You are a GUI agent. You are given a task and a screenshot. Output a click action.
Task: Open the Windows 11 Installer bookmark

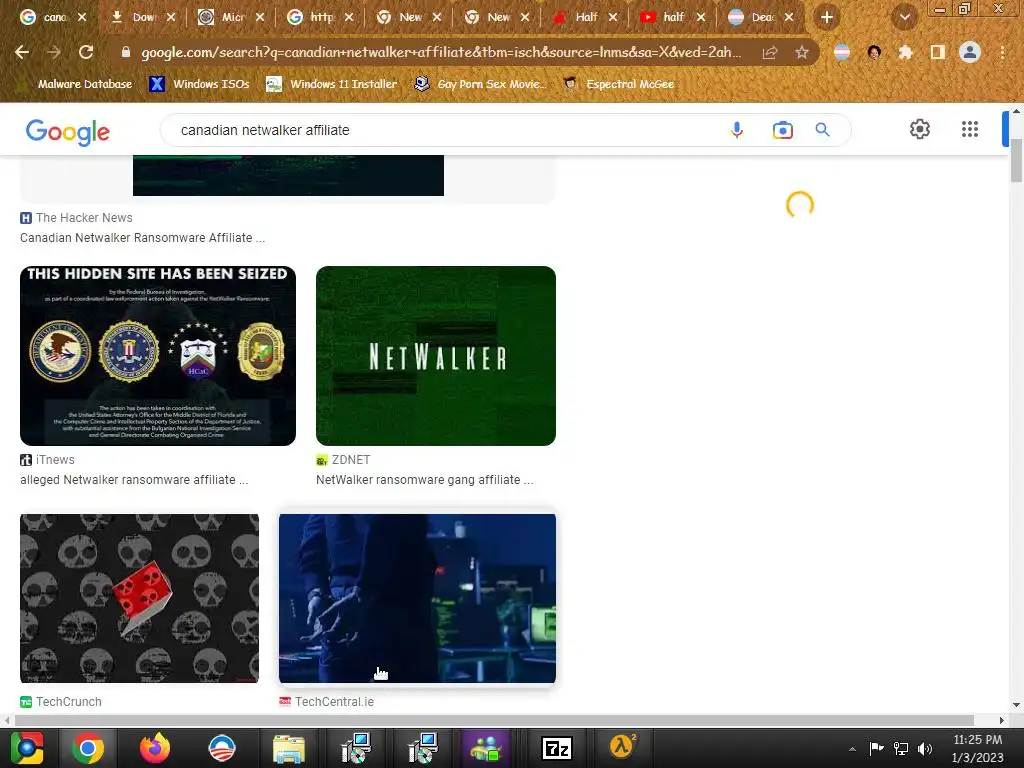[332, 84]
